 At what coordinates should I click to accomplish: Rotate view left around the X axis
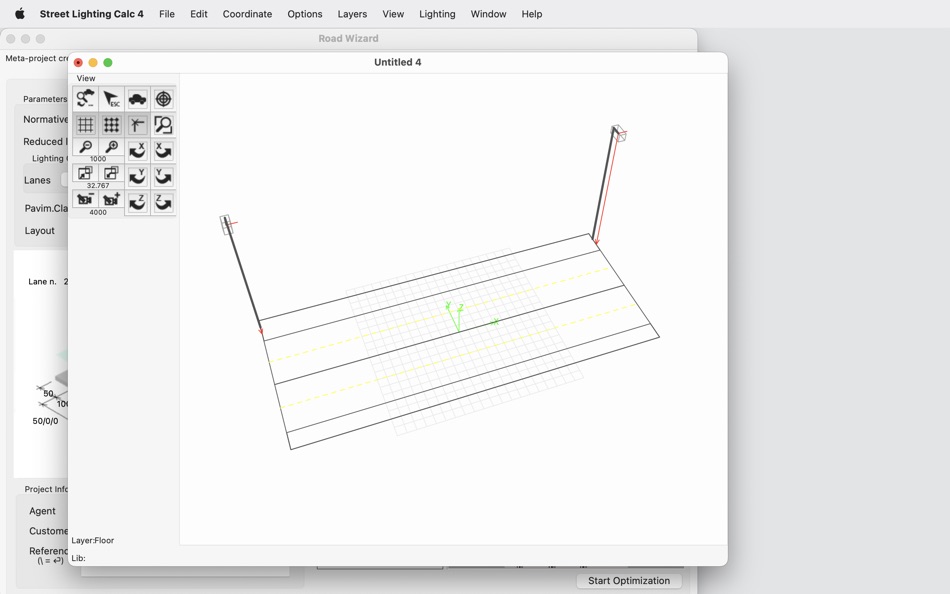(x=138, y=150)
